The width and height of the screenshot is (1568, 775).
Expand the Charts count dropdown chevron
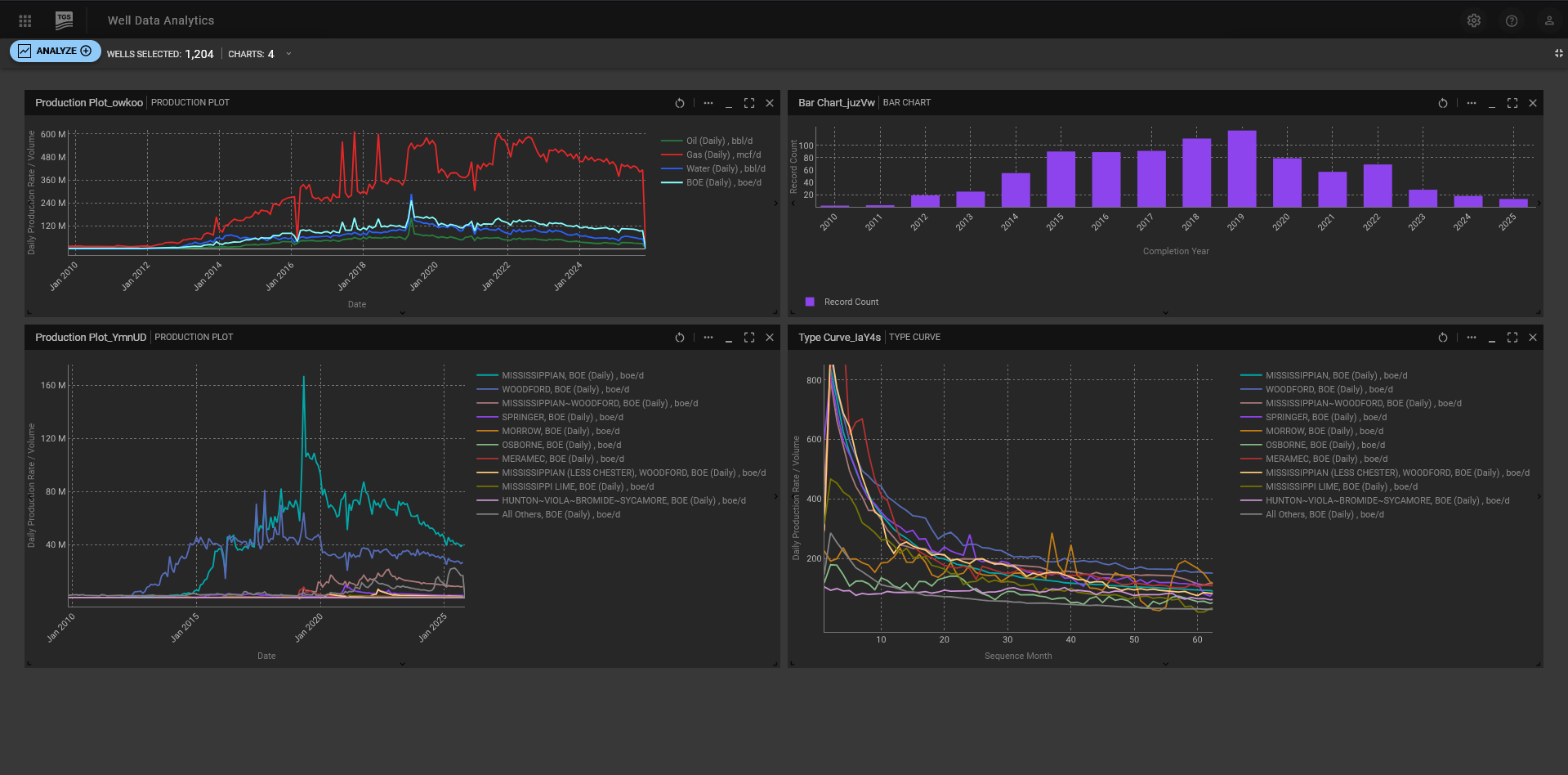point(288,54)
